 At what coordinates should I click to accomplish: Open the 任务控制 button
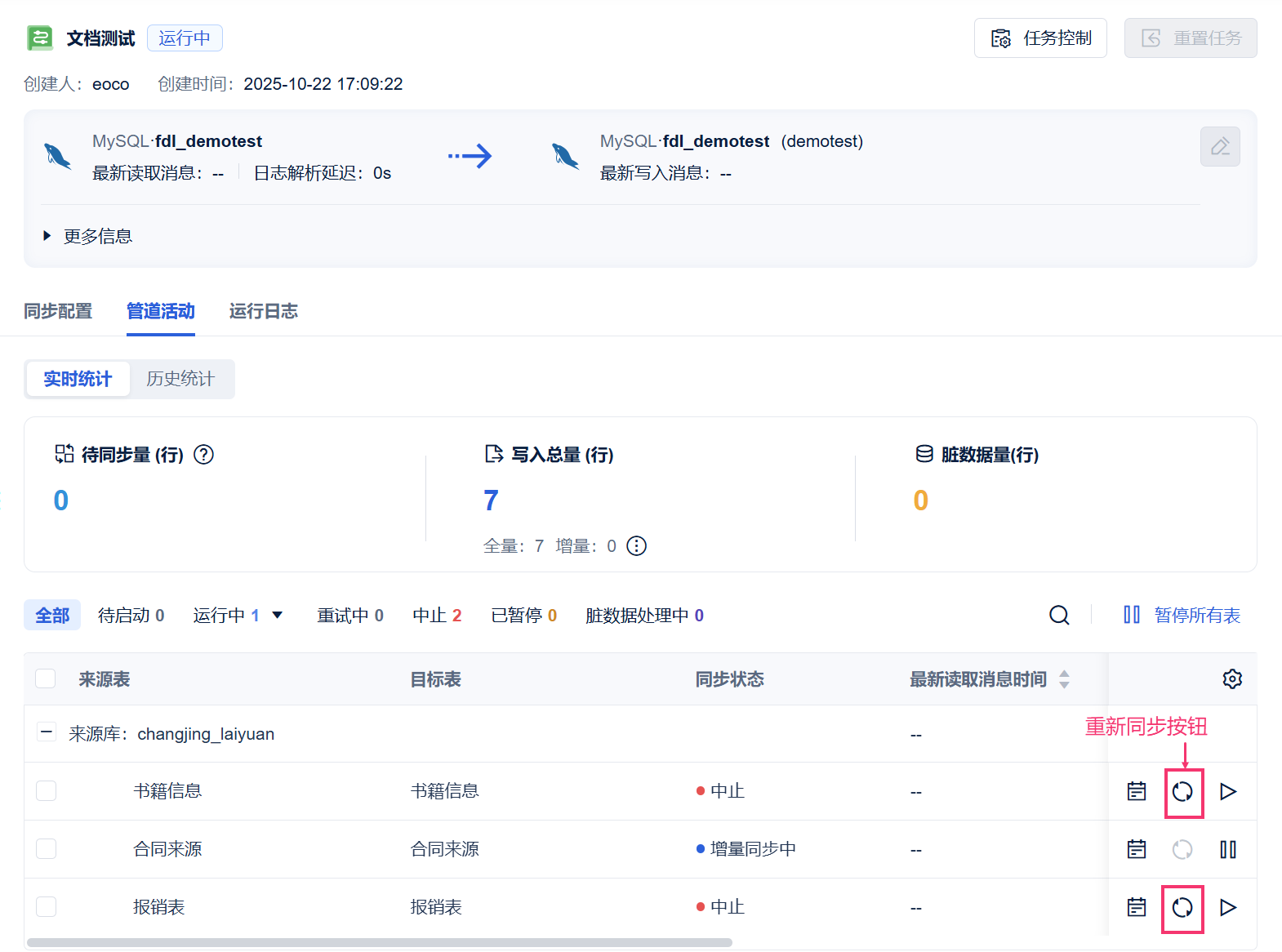coord(1040,38)
